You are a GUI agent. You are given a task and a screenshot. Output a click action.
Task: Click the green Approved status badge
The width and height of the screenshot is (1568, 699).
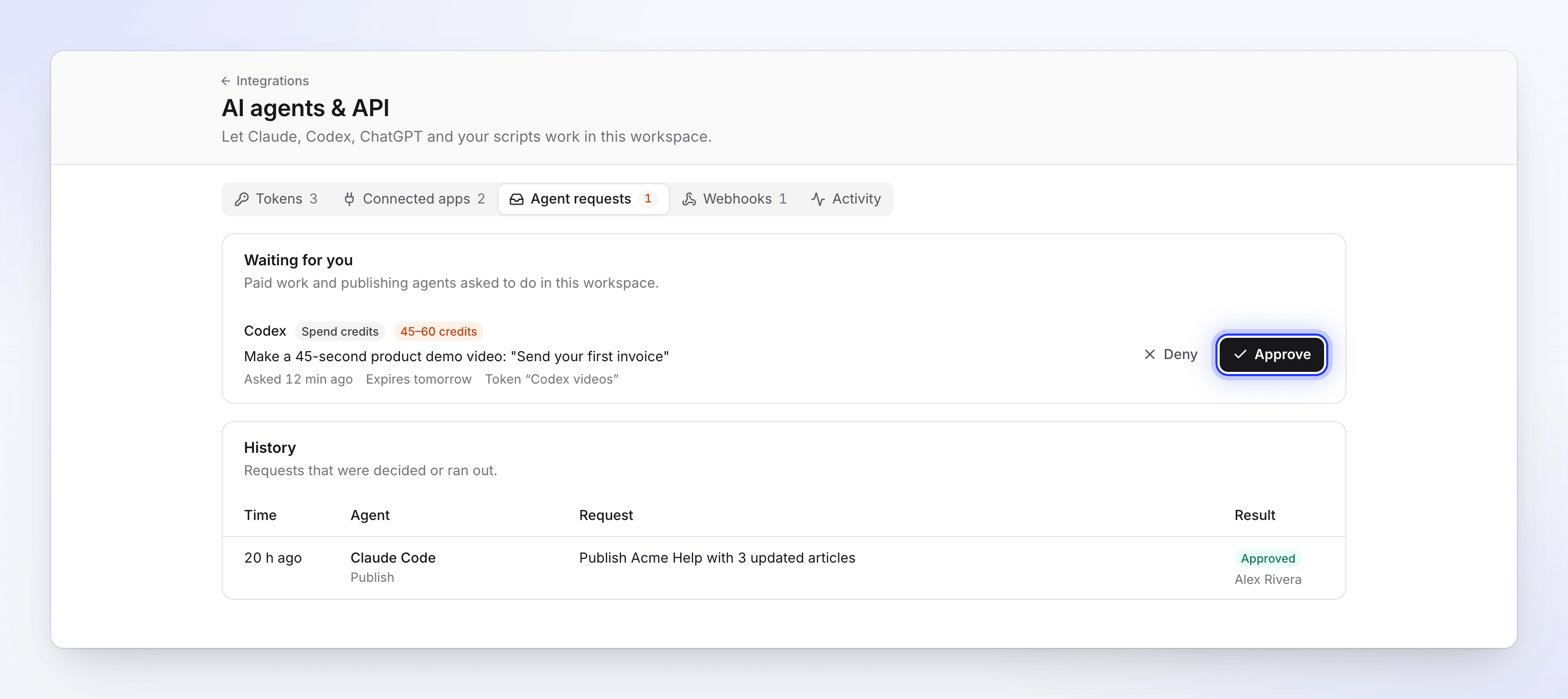tap(1267, 558)
